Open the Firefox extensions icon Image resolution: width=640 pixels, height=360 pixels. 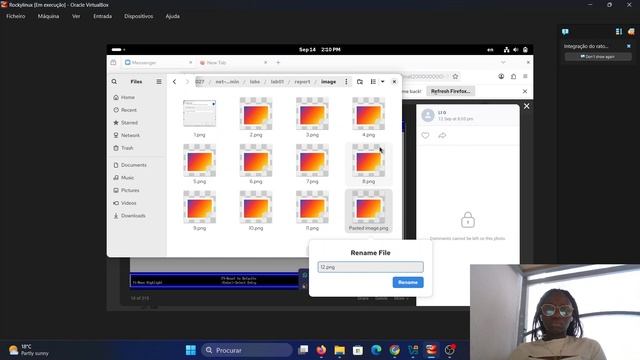[513, 76]
